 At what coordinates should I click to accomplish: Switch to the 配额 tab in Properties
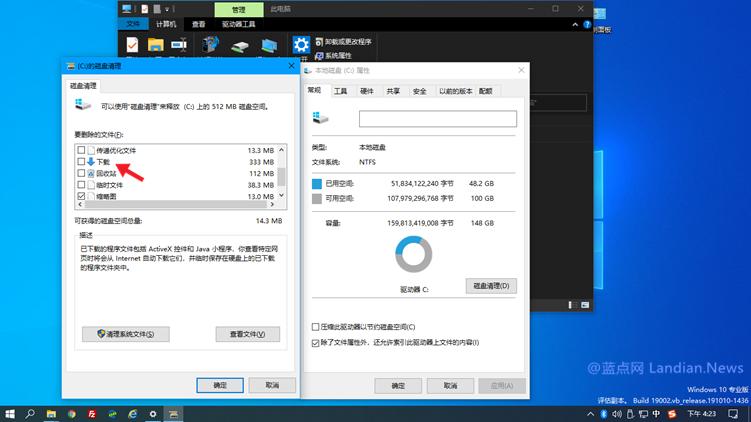[486, 91]
